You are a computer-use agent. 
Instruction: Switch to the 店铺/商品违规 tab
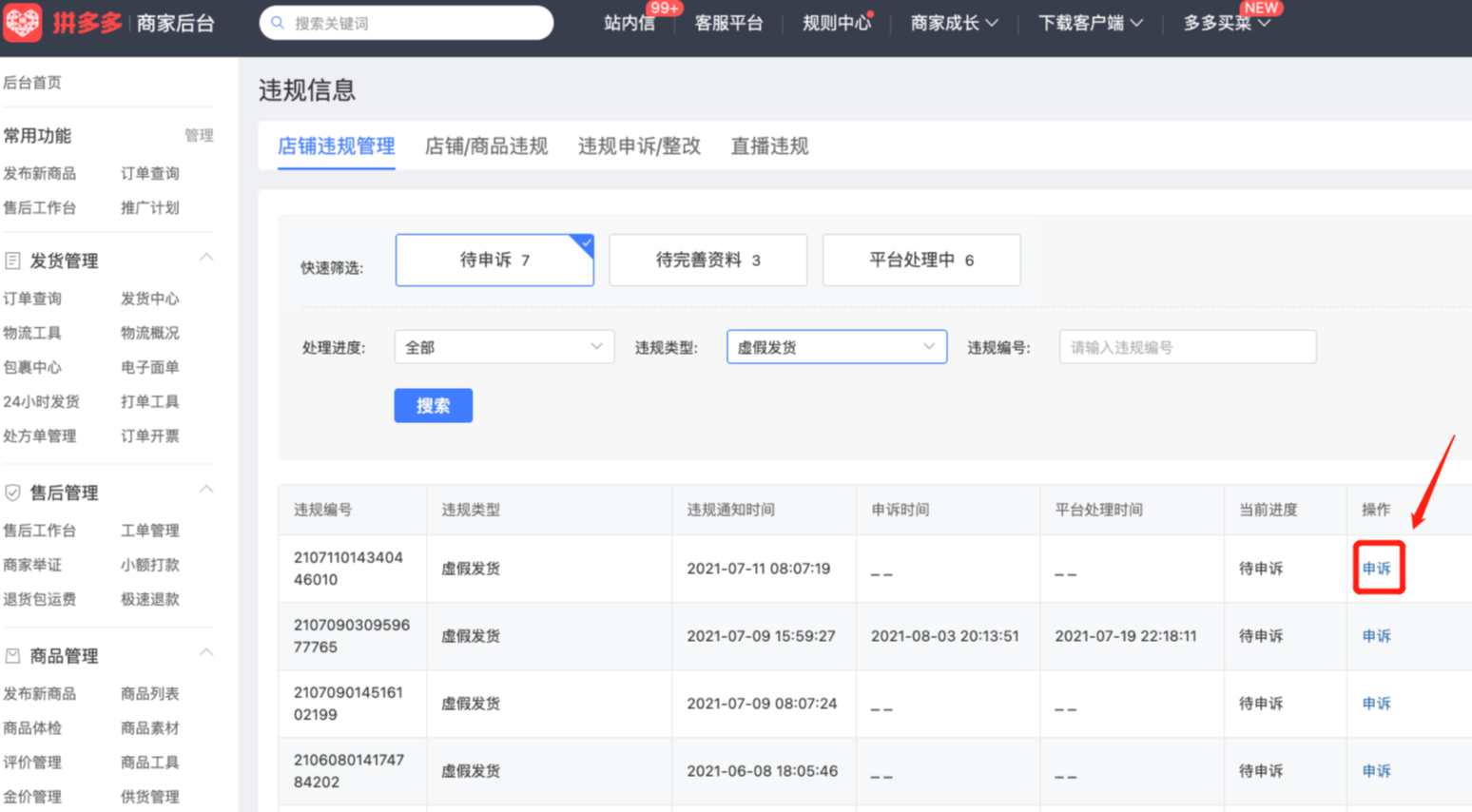(486, 146)
